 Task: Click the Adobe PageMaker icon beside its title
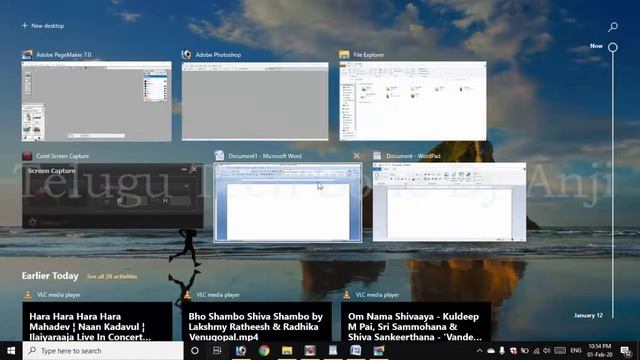point(27,54)
